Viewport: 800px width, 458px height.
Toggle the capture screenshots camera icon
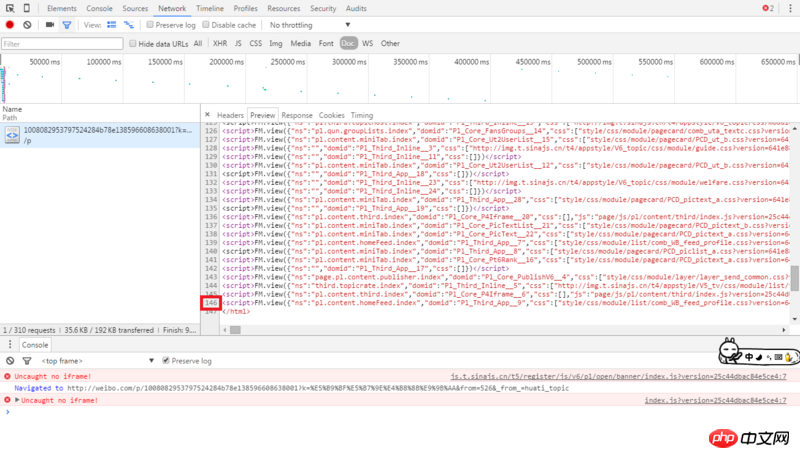pos(48,24)
